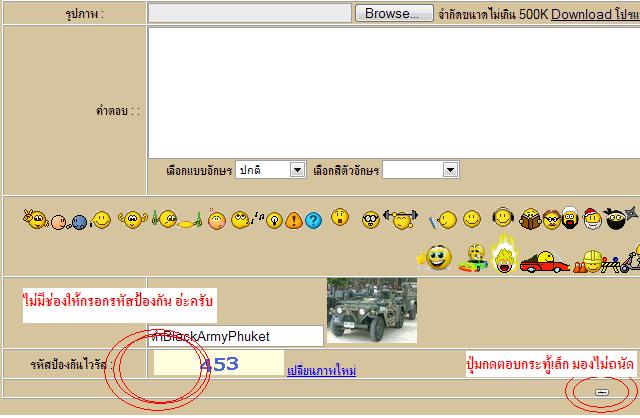Insert the construction hard hat smiley
This screenshot has height=418, width=640.
(x=592, y=260)
